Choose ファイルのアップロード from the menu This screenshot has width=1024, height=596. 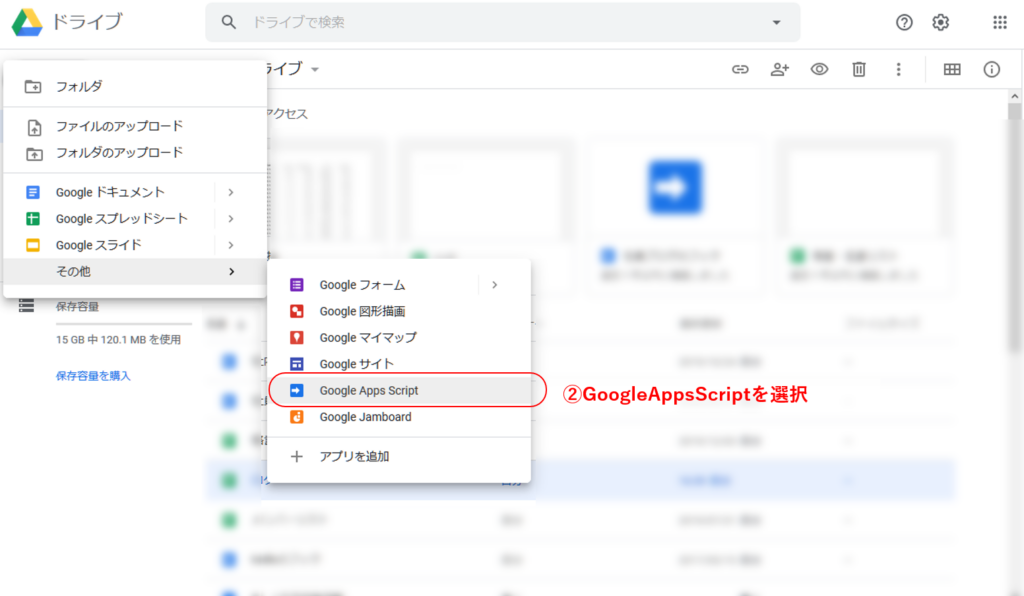click(119, 126)
